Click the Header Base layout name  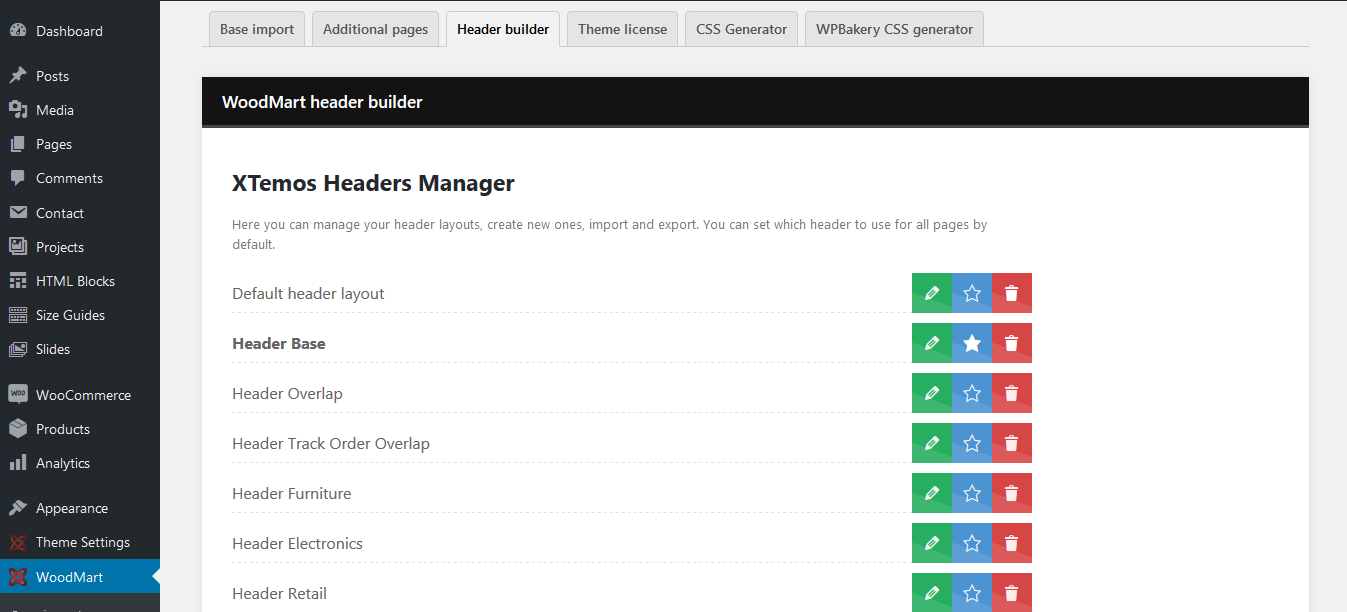click(x=279, y=343)
